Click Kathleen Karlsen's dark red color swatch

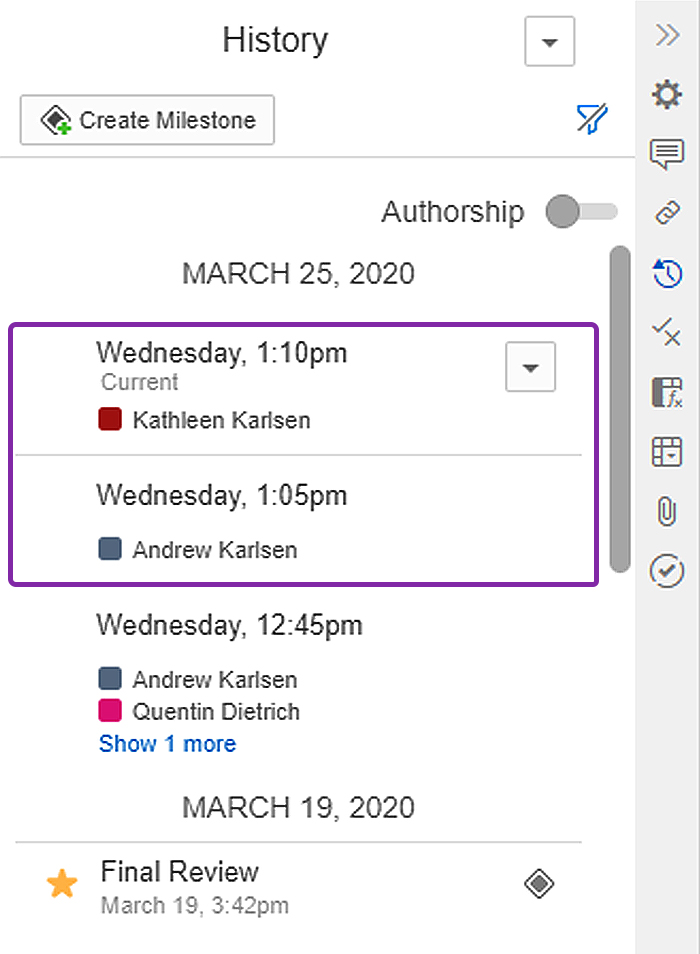pos(110,419)
